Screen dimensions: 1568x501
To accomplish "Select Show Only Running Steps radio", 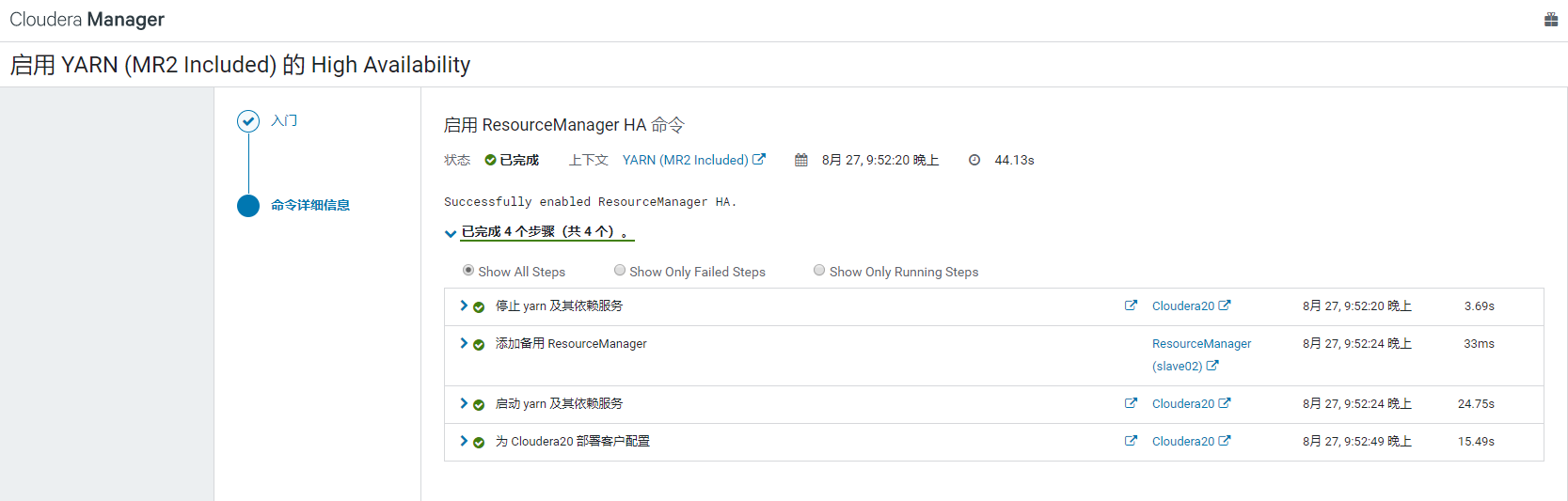I will pyautogui.click(x=819, y=270).
